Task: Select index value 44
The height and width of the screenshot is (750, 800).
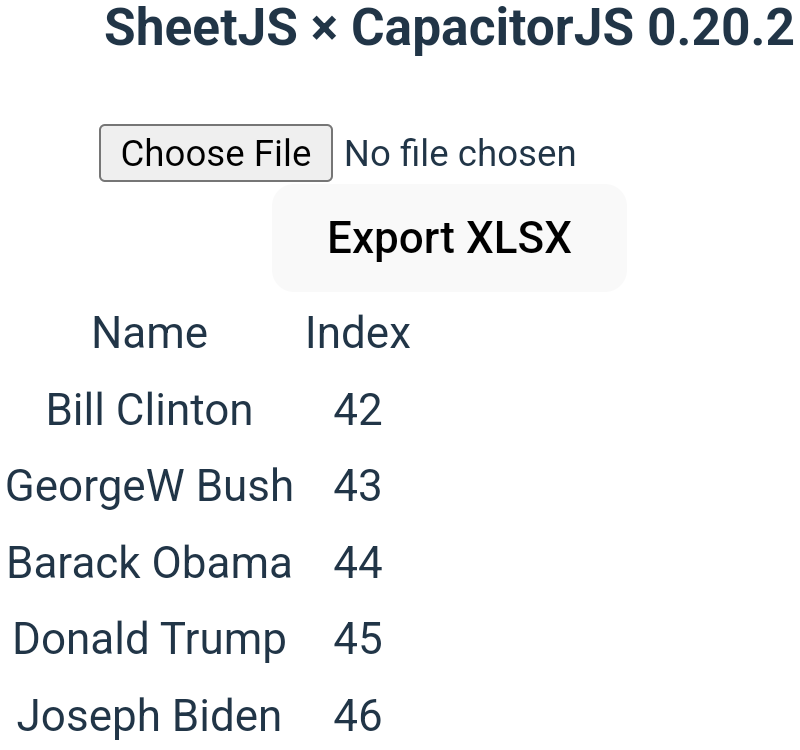Action: coord(358,563)
